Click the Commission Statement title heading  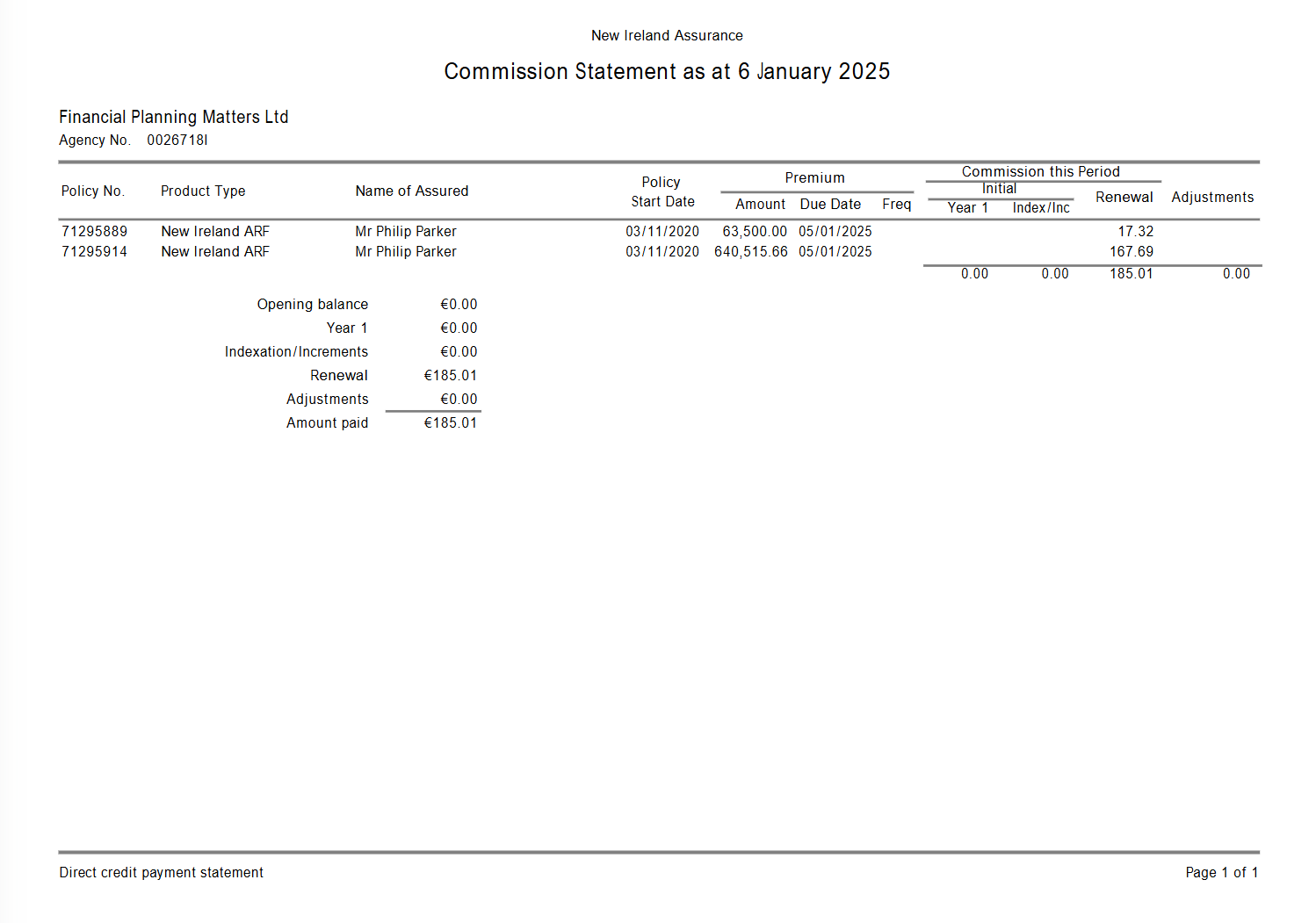[667, 71]
